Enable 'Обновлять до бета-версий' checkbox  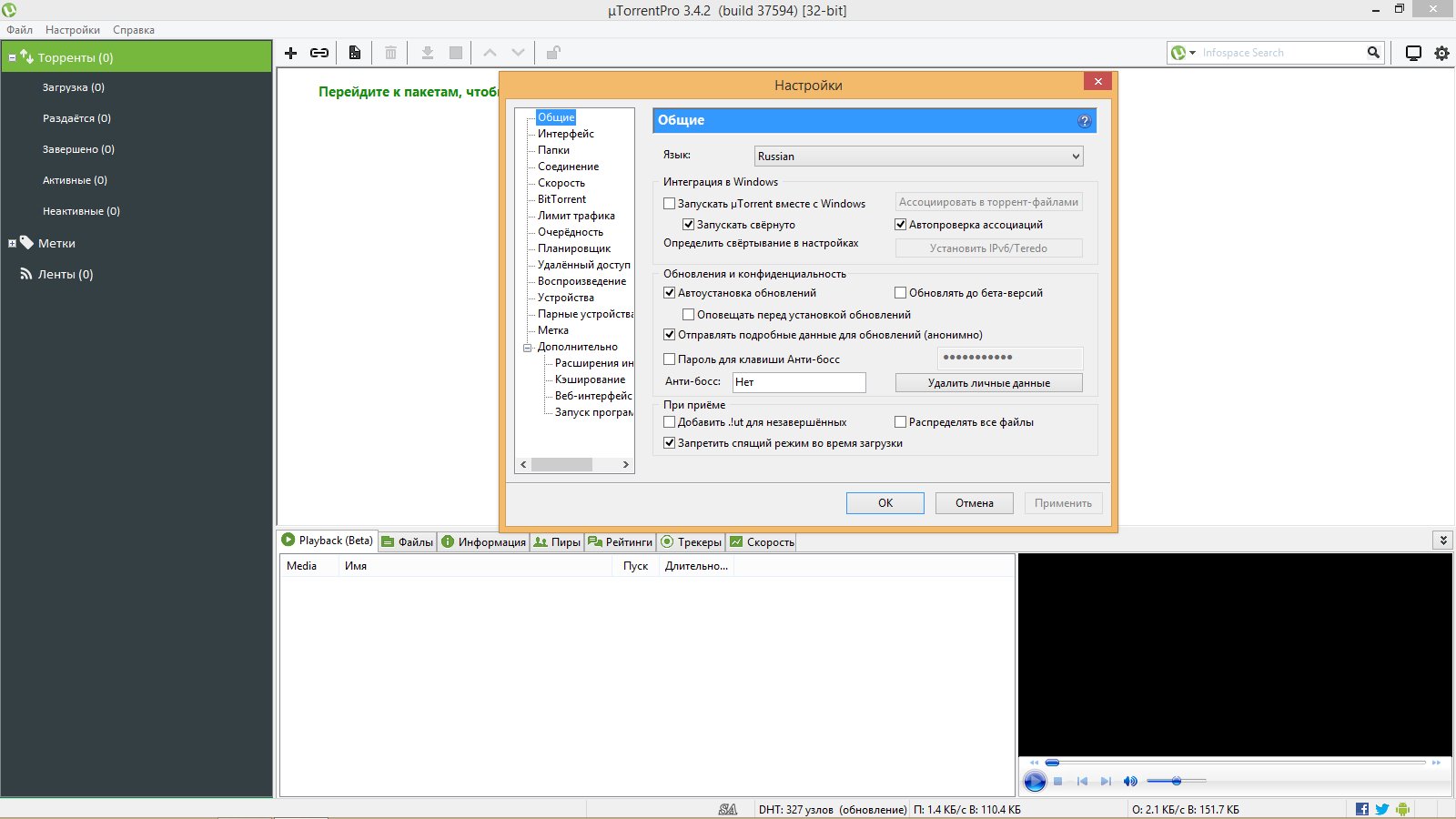coord(900,293)
